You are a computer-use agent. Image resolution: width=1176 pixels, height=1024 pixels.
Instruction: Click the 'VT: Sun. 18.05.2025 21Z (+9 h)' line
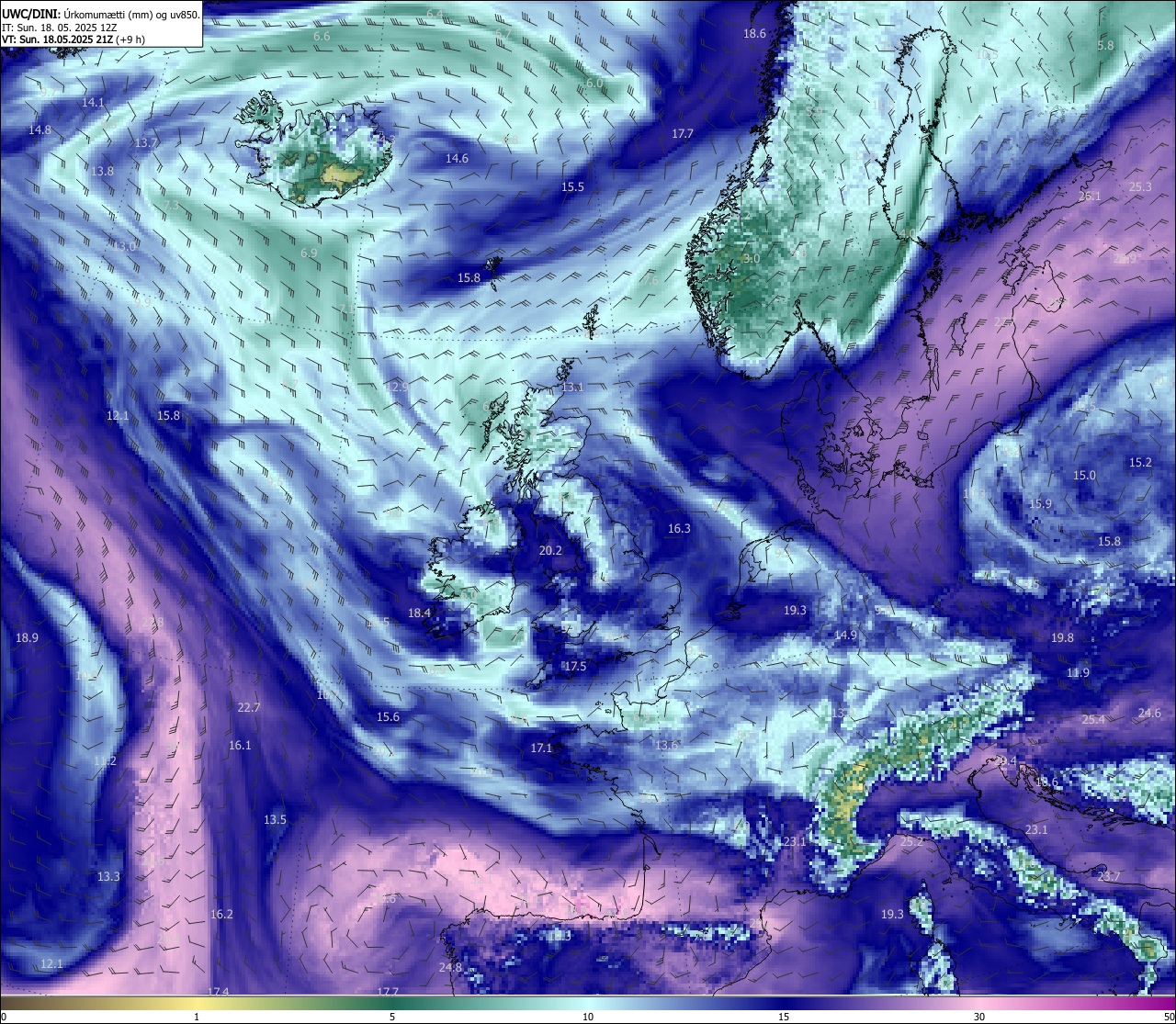(73, 39)
